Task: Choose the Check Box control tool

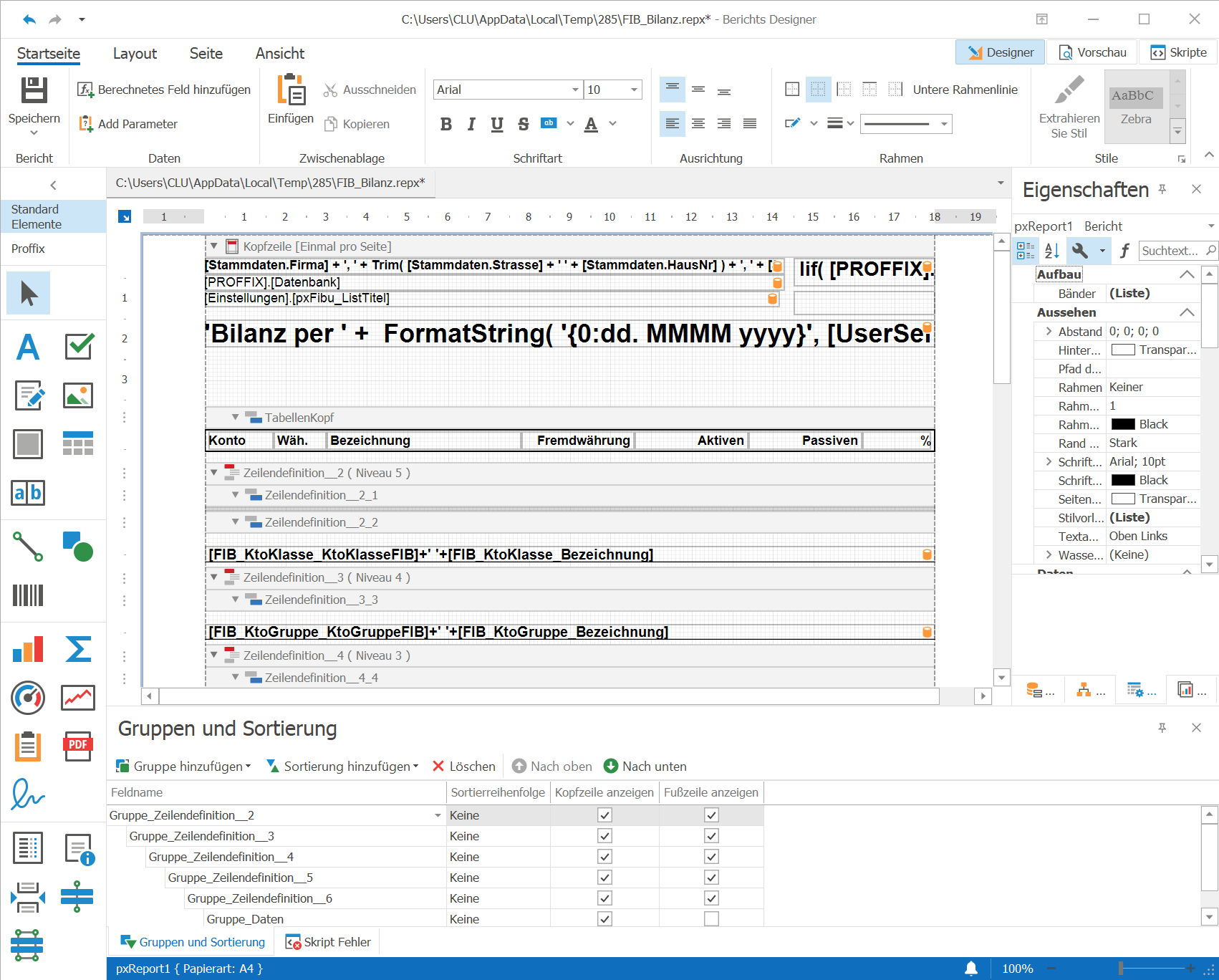Action: pyautogui.click(x=78, y=347)
